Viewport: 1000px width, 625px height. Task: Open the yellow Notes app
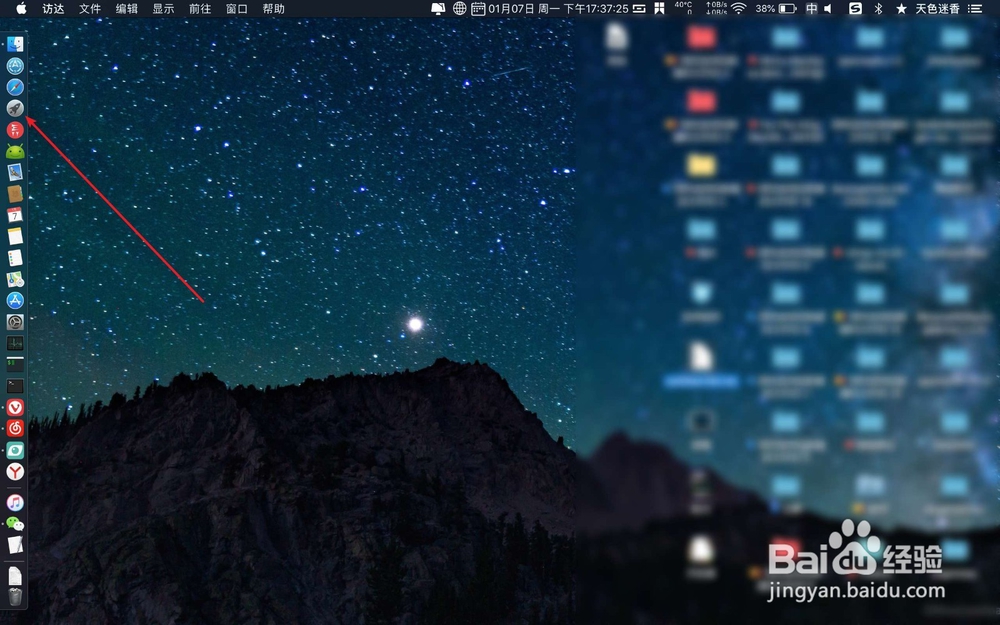click(15, 236)
